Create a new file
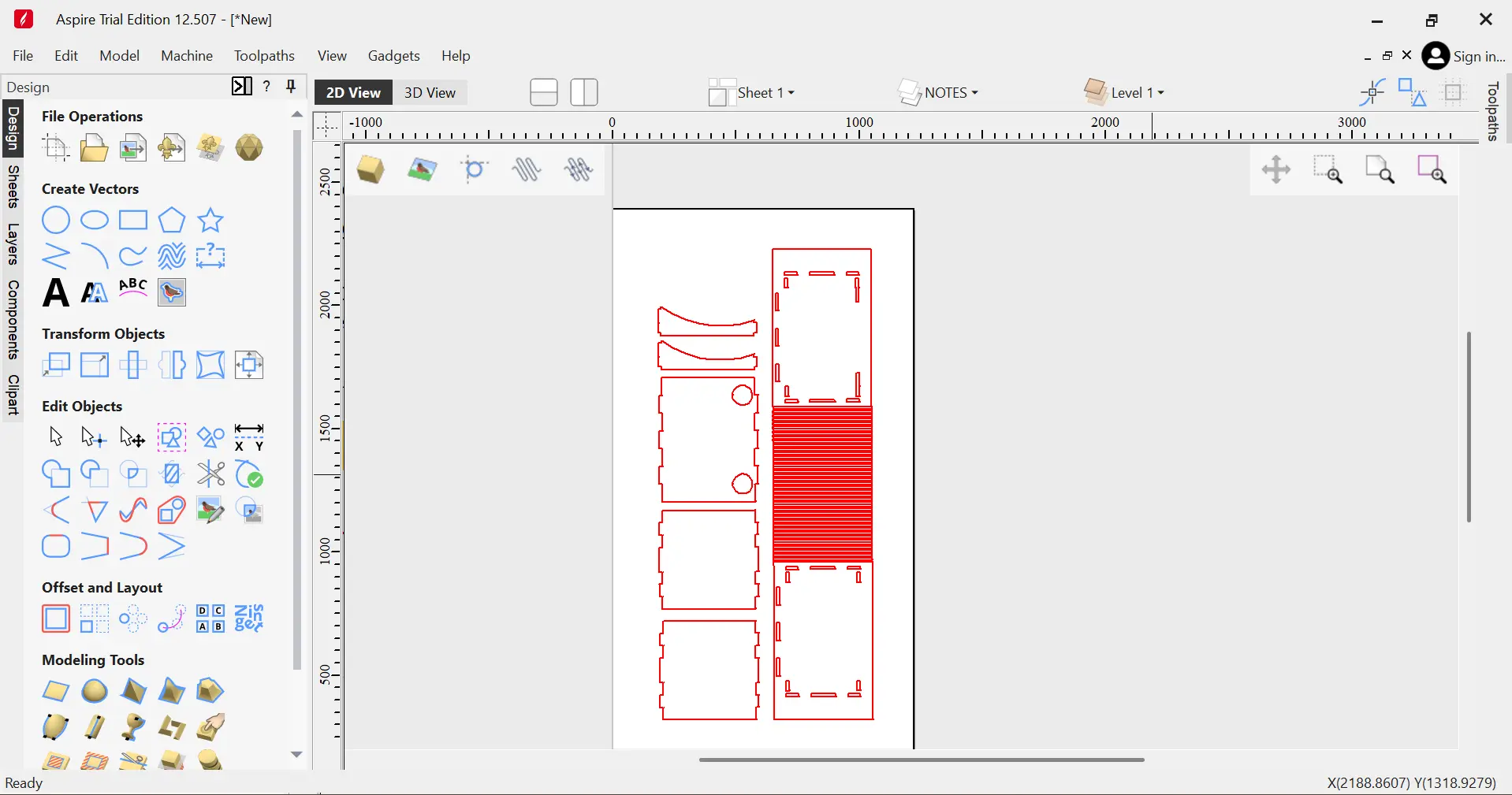Image resolution: width=1512 pixels, height=795 pixels. pyautogui.click(x=55, y=148)
